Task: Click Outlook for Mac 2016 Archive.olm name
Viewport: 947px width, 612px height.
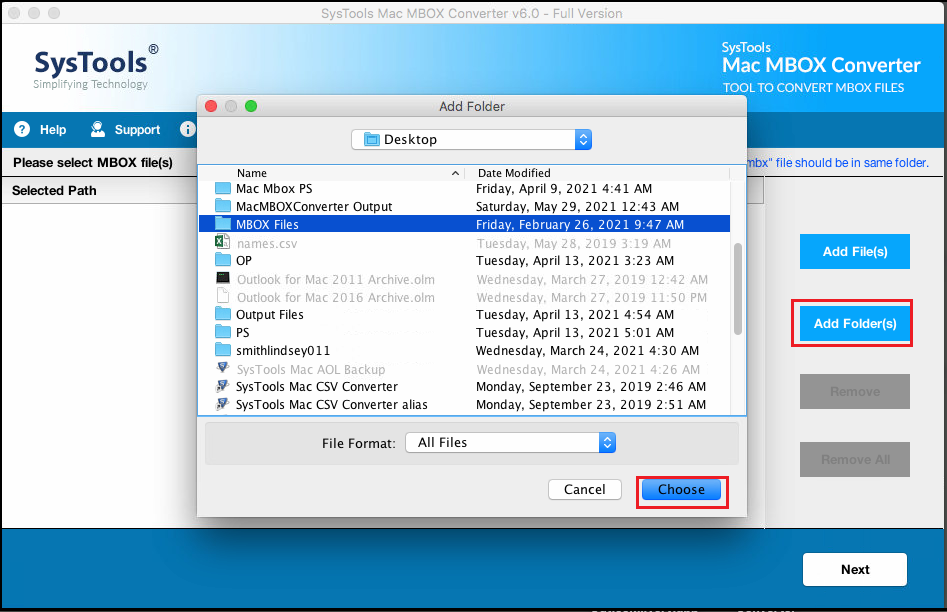Action: click(336, 298)
